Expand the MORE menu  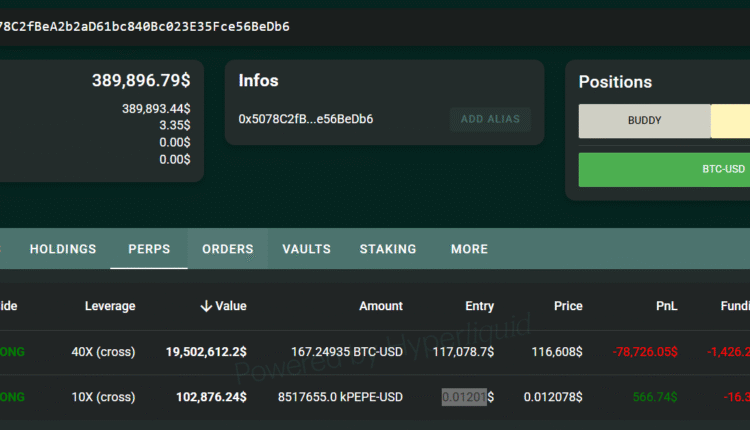coord(469,249)
